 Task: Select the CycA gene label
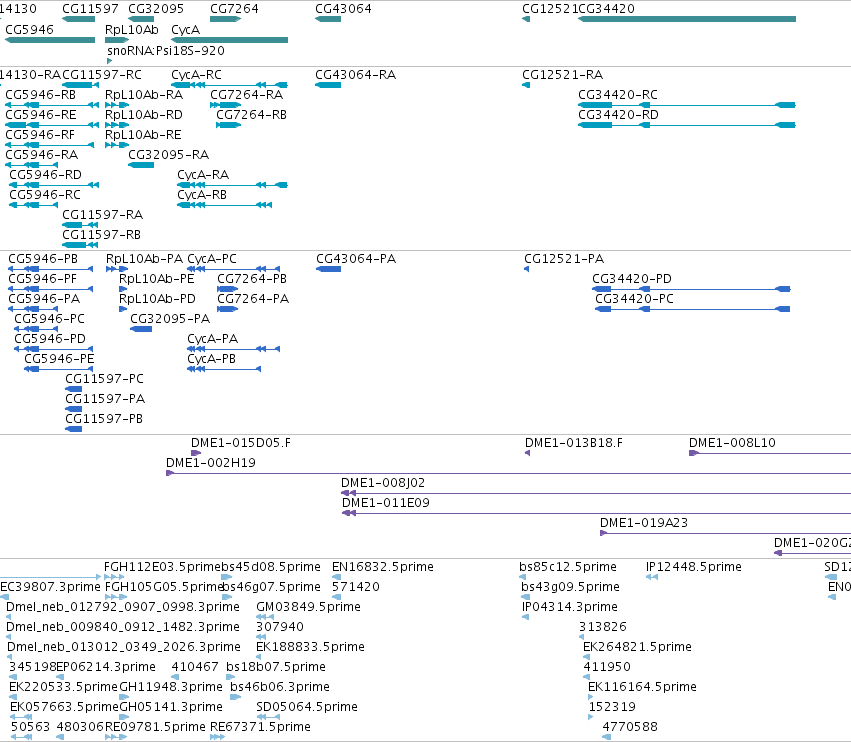click(185, 29)
